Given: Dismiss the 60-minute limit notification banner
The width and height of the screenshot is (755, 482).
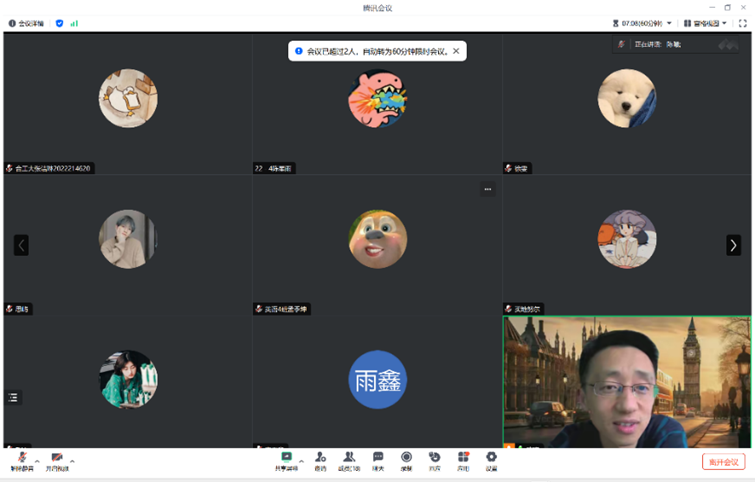Looking at the screenshot, I should [456, 50].
